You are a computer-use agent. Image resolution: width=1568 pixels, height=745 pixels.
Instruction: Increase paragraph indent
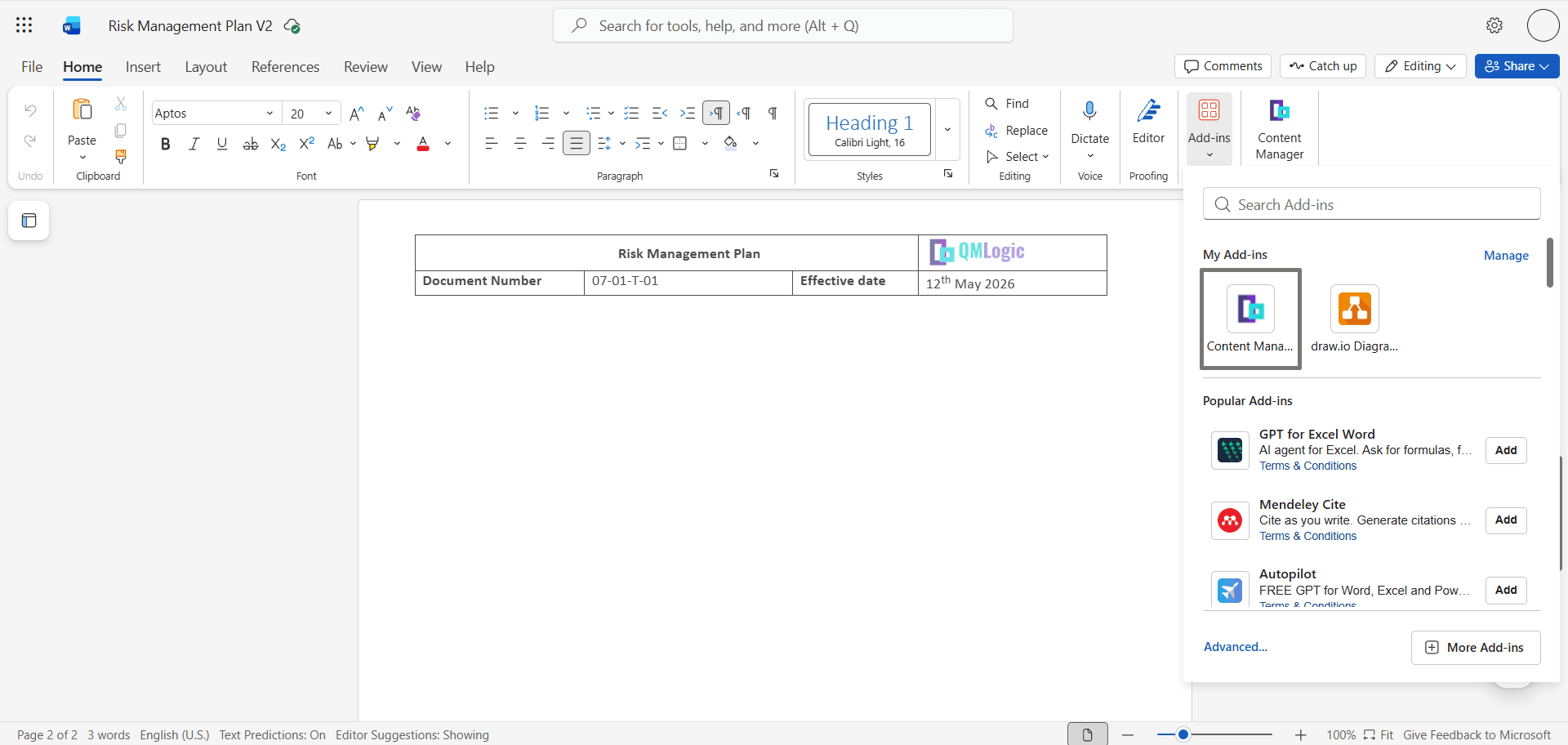coord(688,114)
